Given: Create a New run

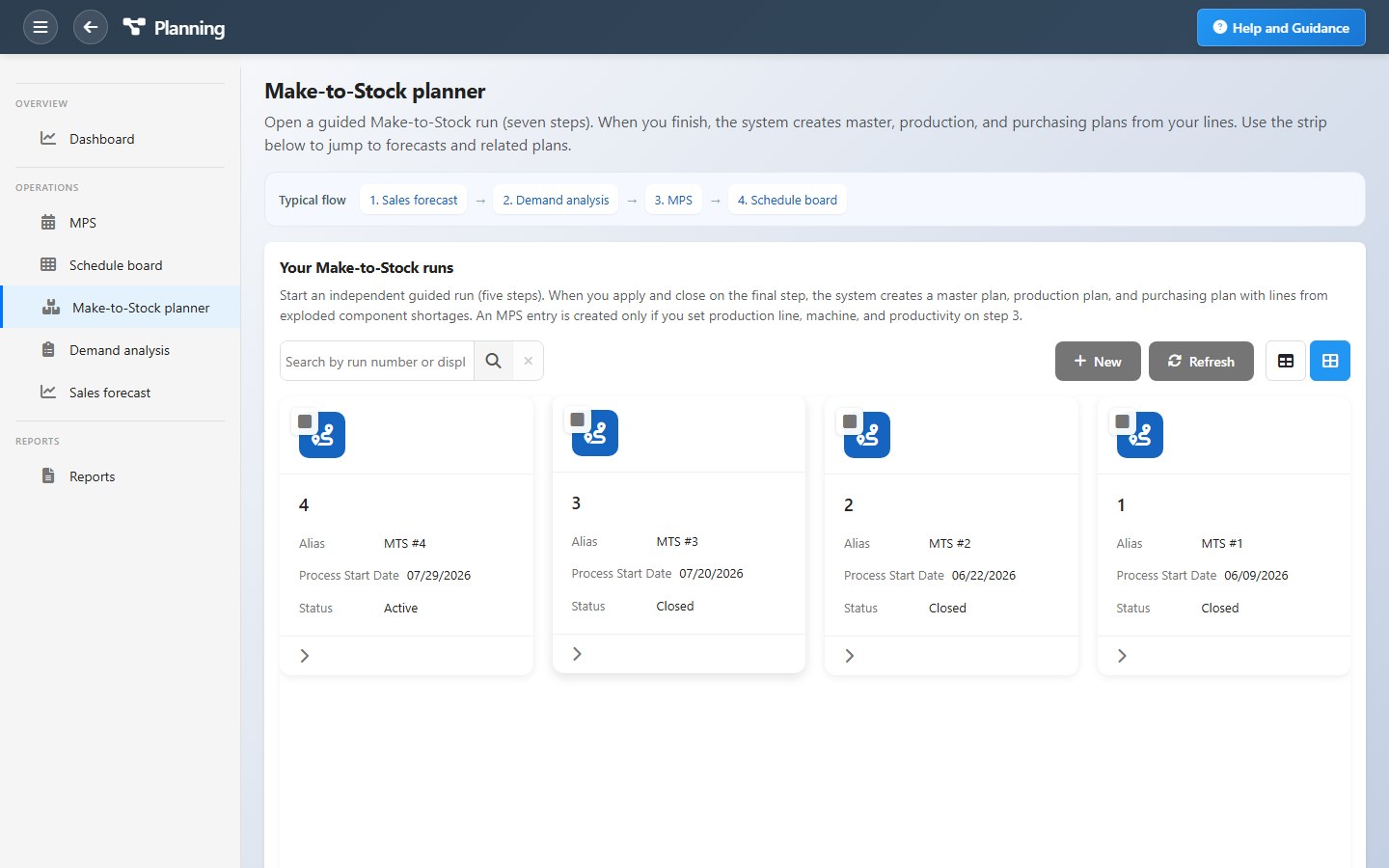Looking at the screenshot, I should click(1098, 361).
